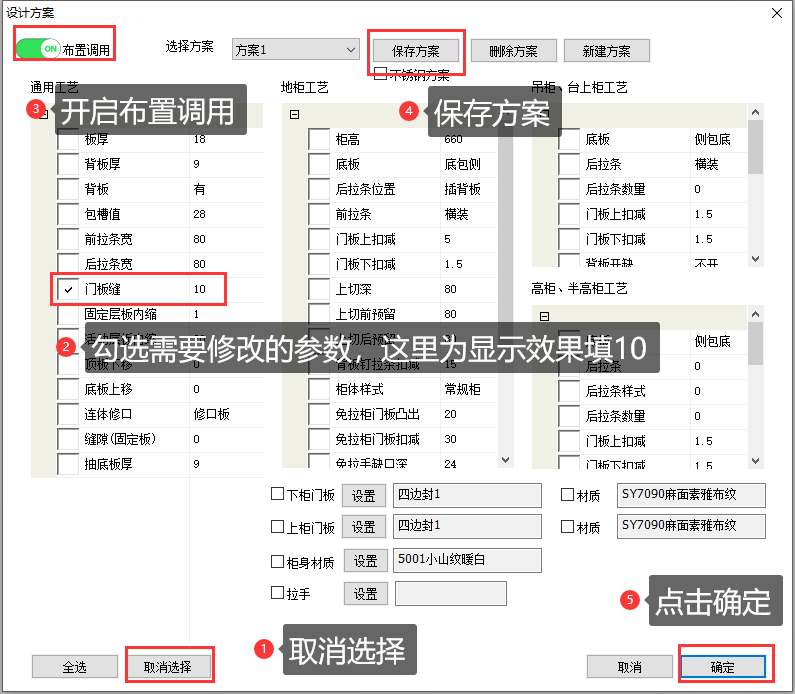The image size is (795, 694).
Task: Click 设置 button next to 上柜门板
Action: (364, 527)
